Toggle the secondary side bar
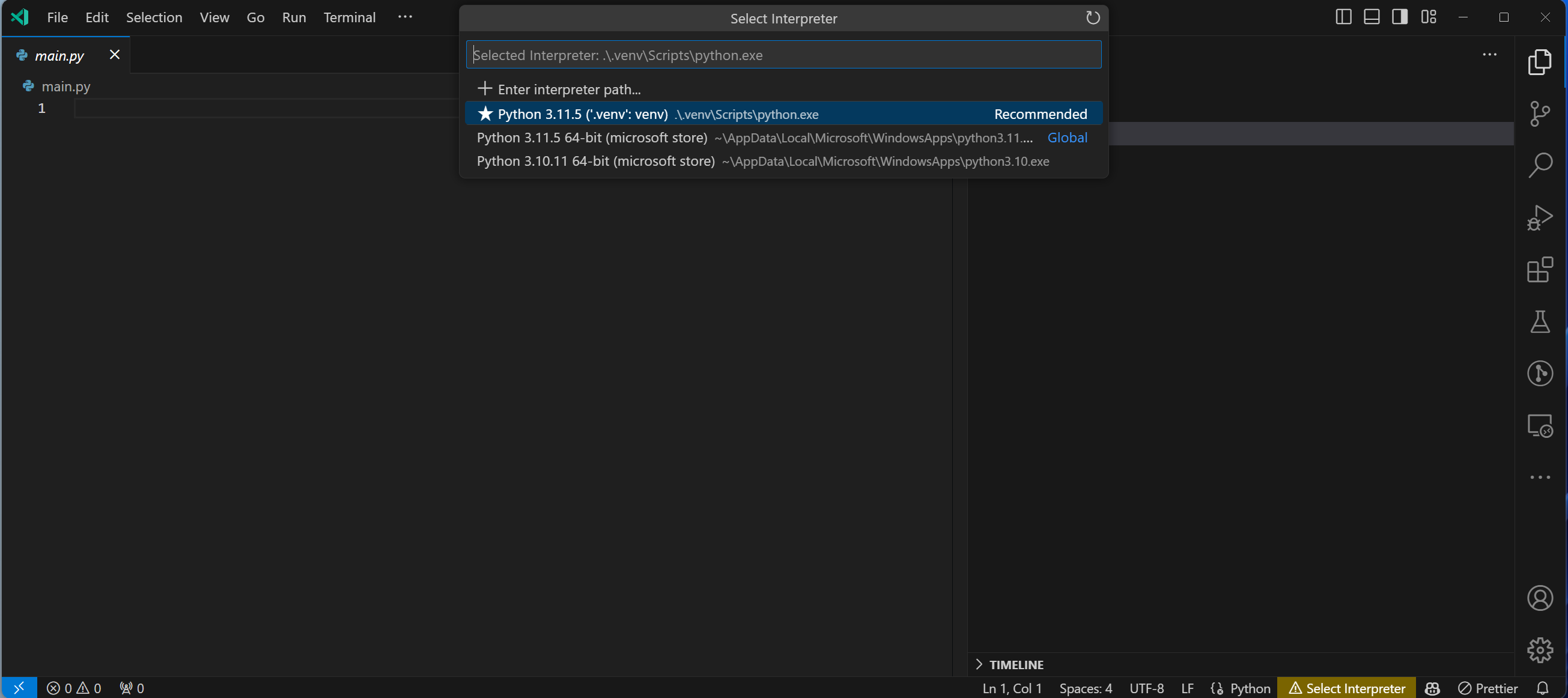Screen dimensions: 1568x698 point(1400,16)
